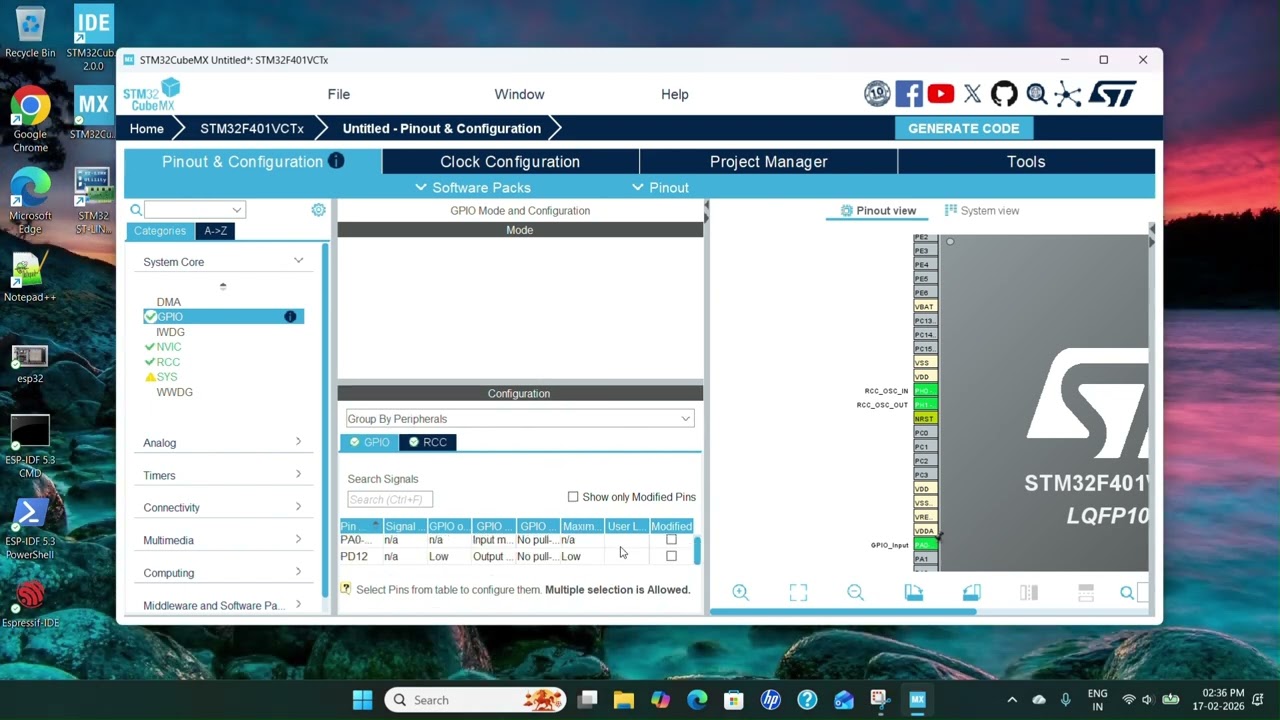This screenshot has width=1280, height=720.
Task: Go to Home breadcrumb
Action: [x=146, y=128]
